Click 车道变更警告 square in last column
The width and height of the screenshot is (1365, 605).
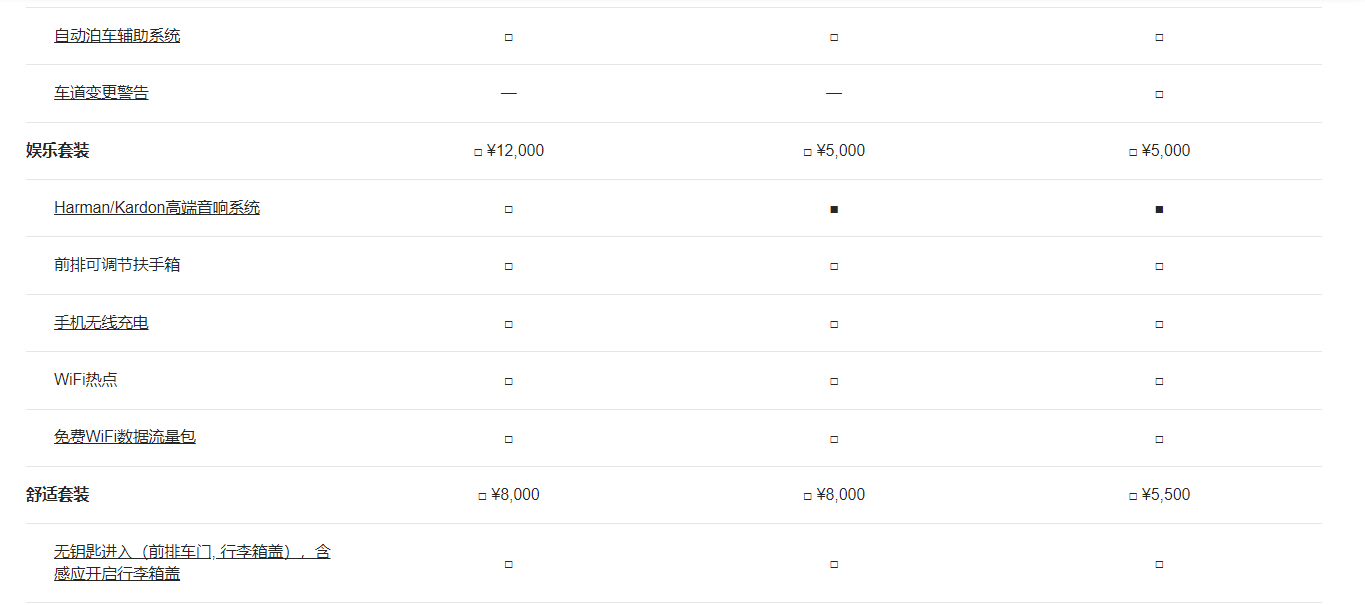tap(1159, 94)
